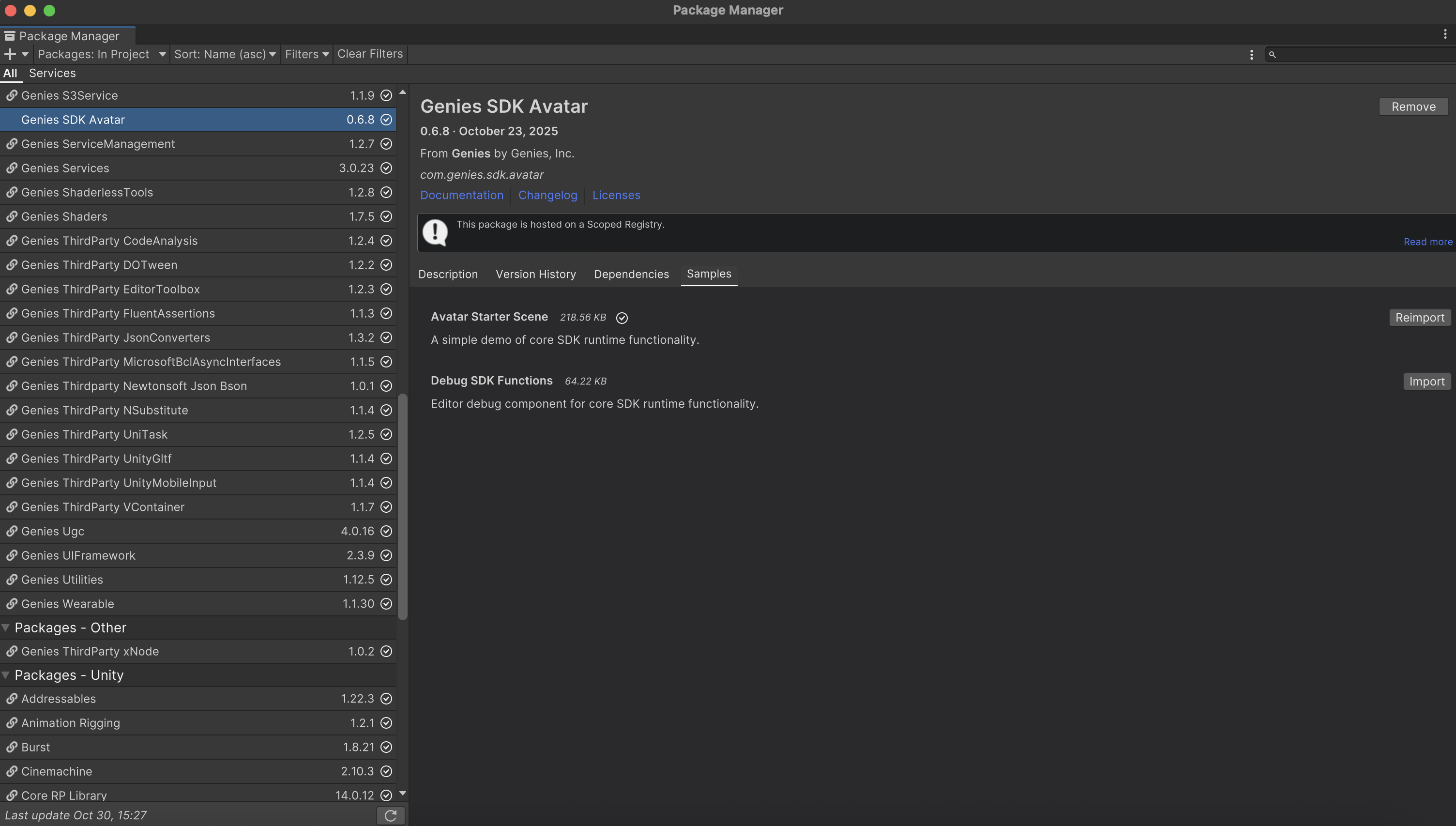Click the refresh package list icon

[x=391, y=815]
